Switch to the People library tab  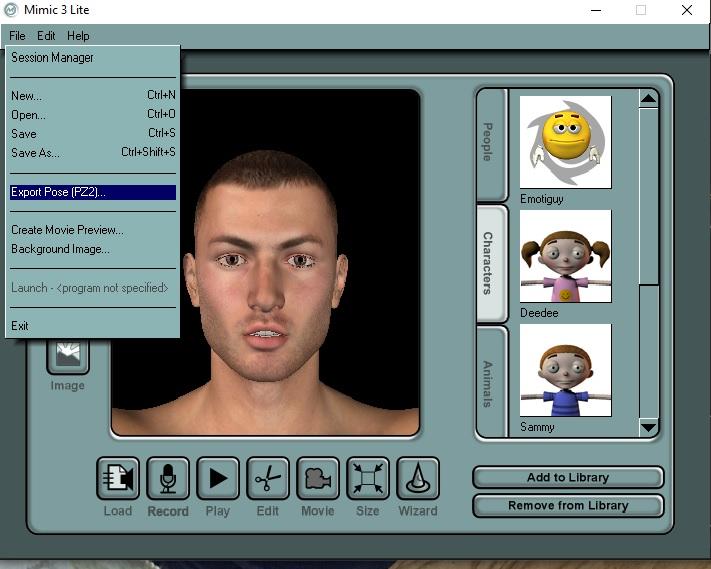(x=491, y=144)
